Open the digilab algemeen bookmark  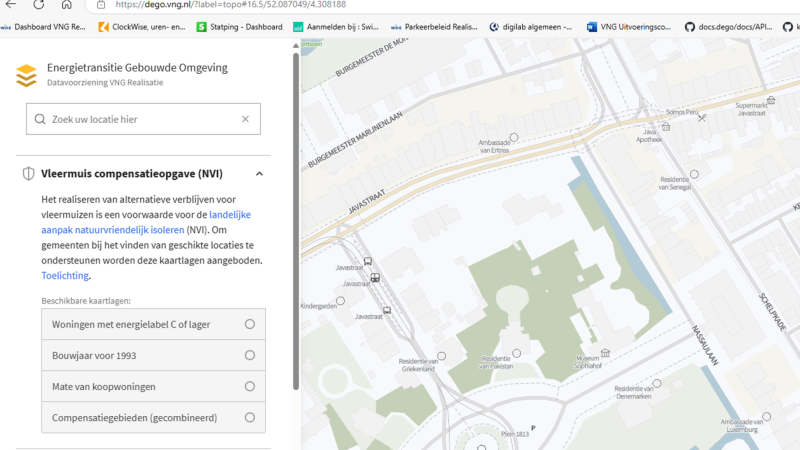(x=531, y=27)
